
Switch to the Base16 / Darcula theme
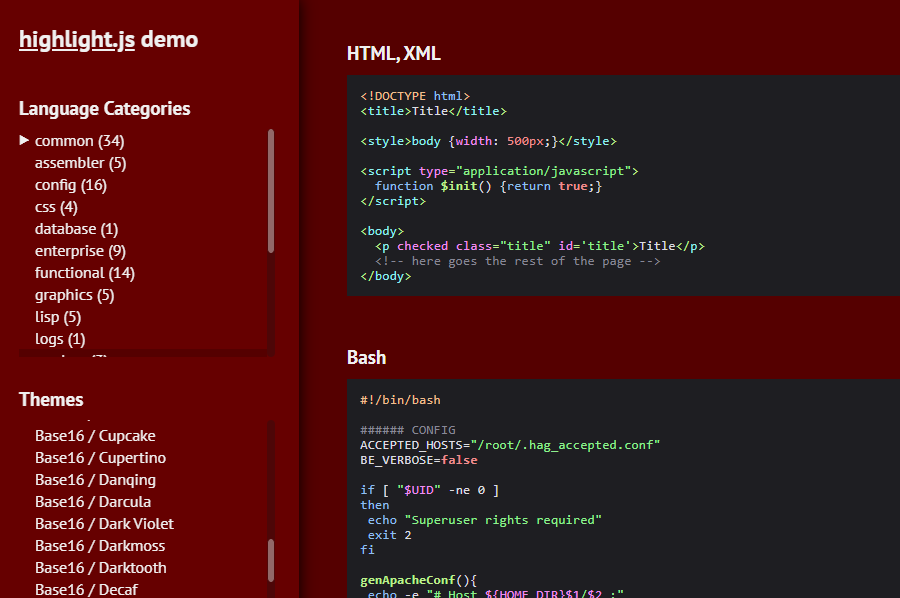point(93,502)
